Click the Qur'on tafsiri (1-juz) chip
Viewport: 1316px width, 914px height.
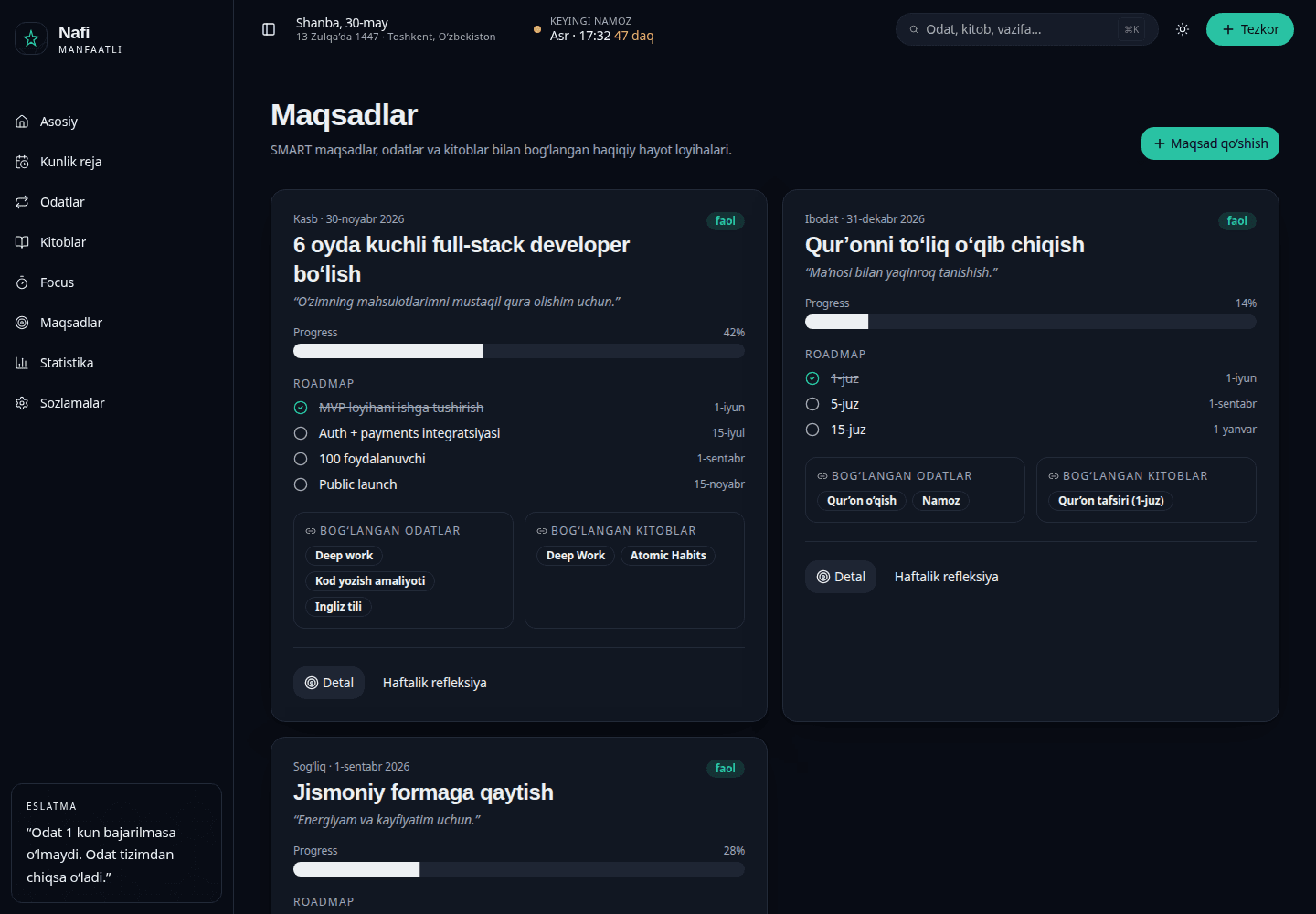(1111, 501)
